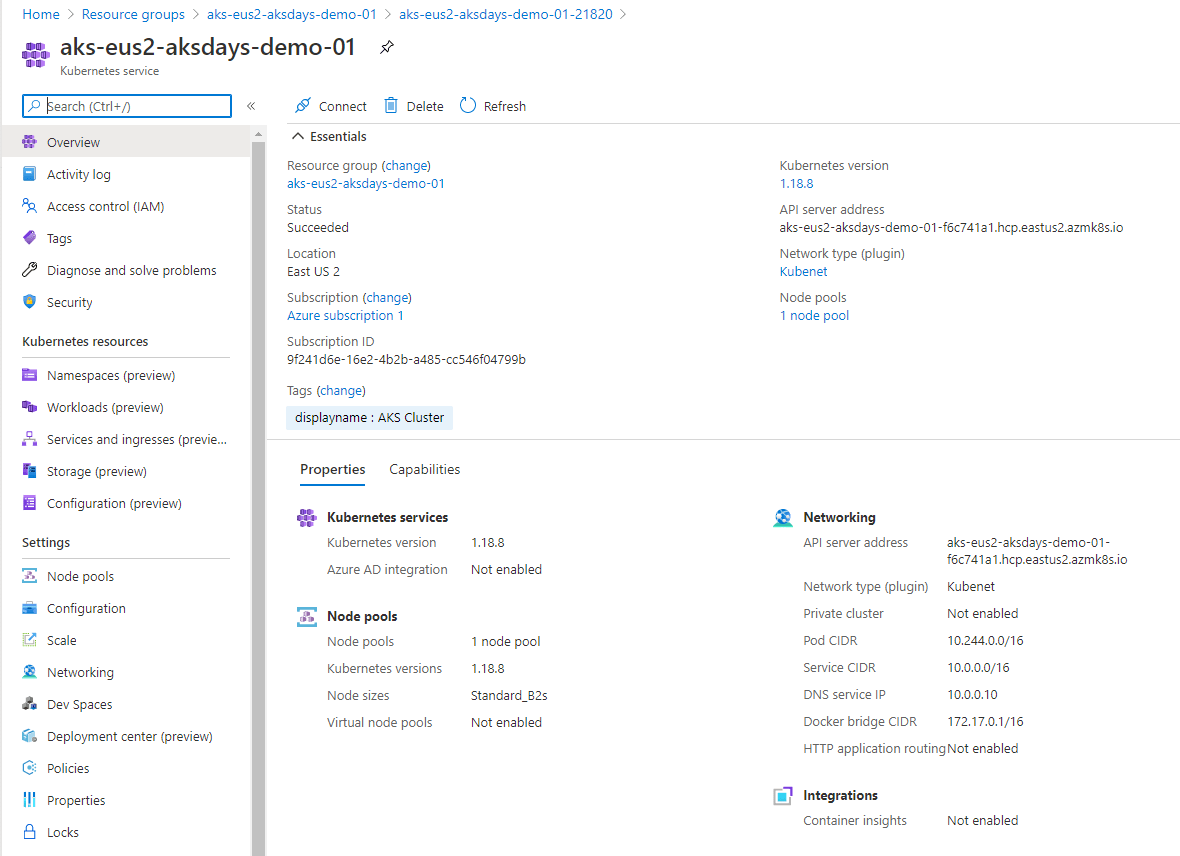The height and width of the screenshot is (856, 1180).
Task: Click change link next to Tags
Action: (341, 391)
